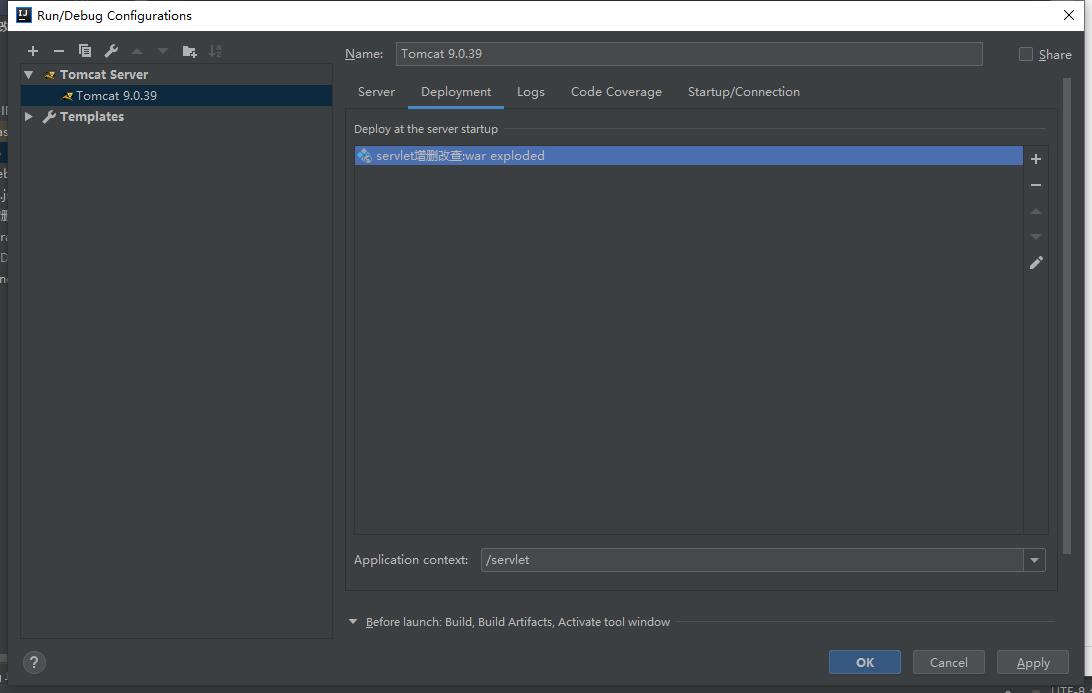The height and width of the screenshot is (693, 1092).
Task: Click the Copy Configuration icon
Action: pyautogui.click(x=85, y=51)
